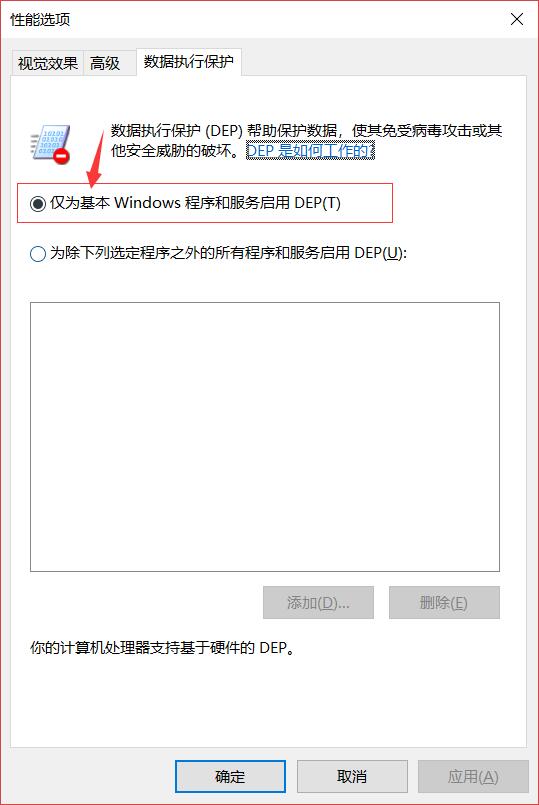Click the 添加(D)... button
Viewport: 539px width, 805px height.
tap(318, 602)
